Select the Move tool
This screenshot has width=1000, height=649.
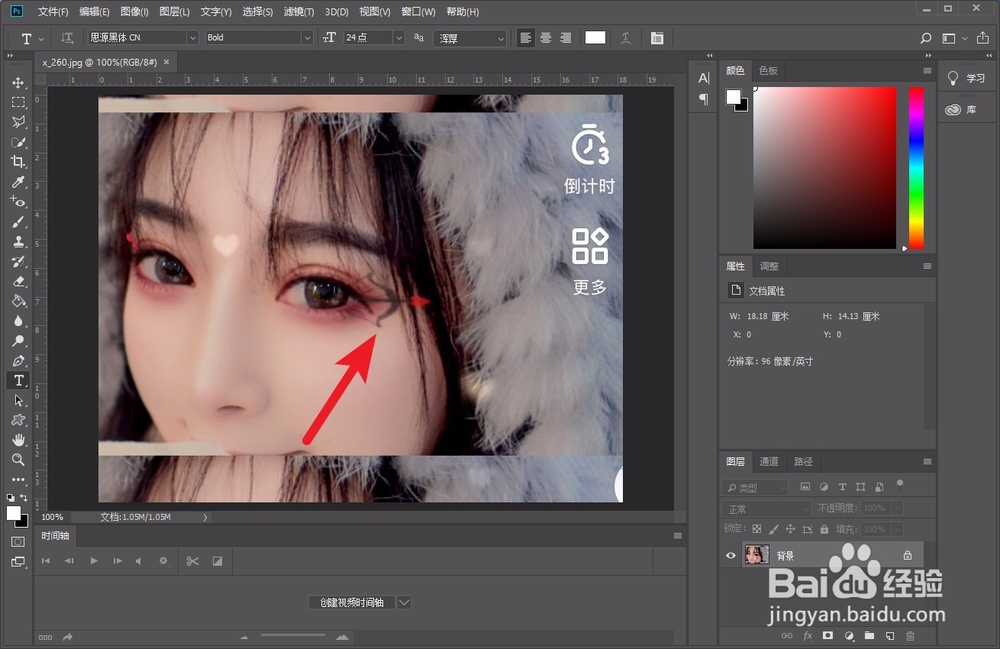coord(17,81)
